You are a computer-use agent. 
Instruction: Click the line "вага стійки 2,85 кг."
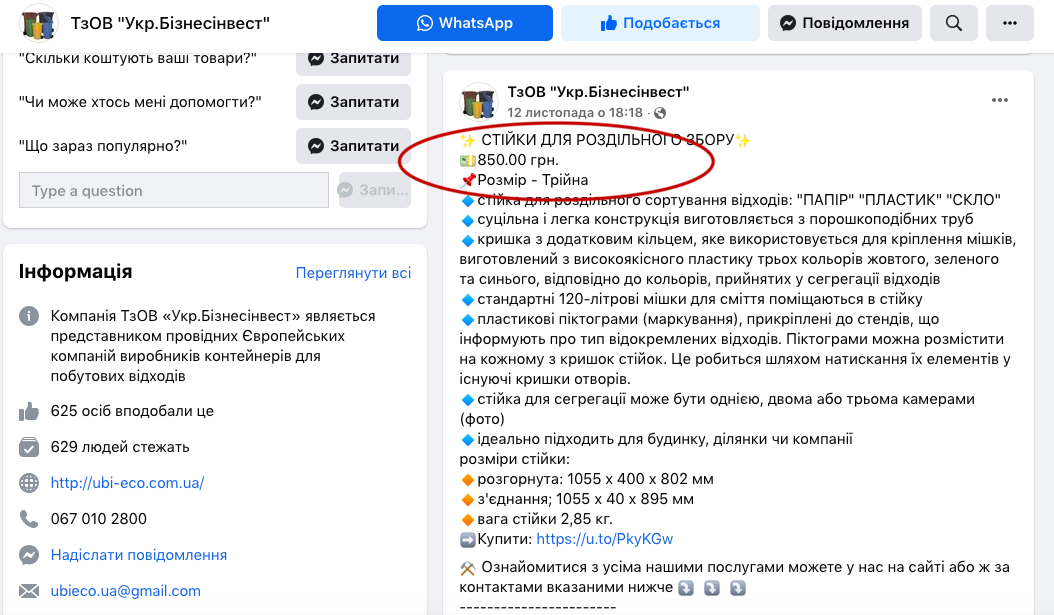pos(544,519)
